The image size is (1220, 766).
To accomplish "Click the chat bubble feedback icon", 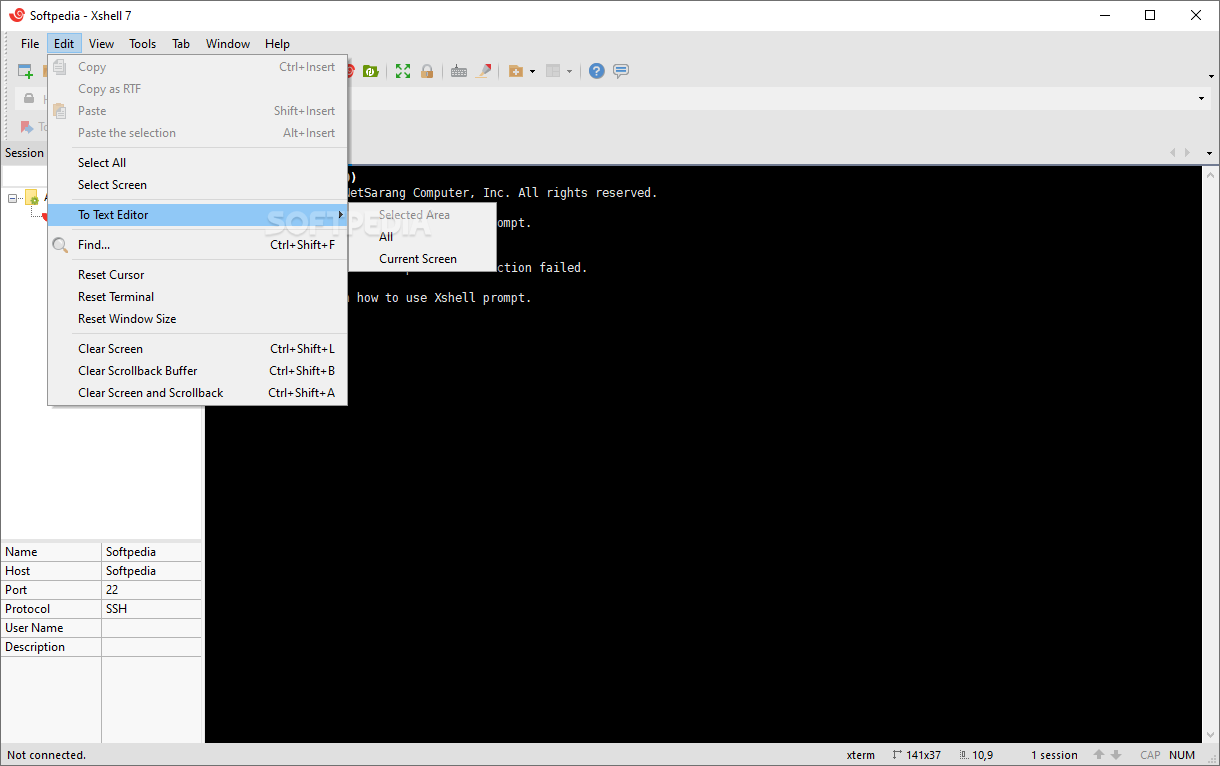I will pyautogui.click(x=621, y=71).
